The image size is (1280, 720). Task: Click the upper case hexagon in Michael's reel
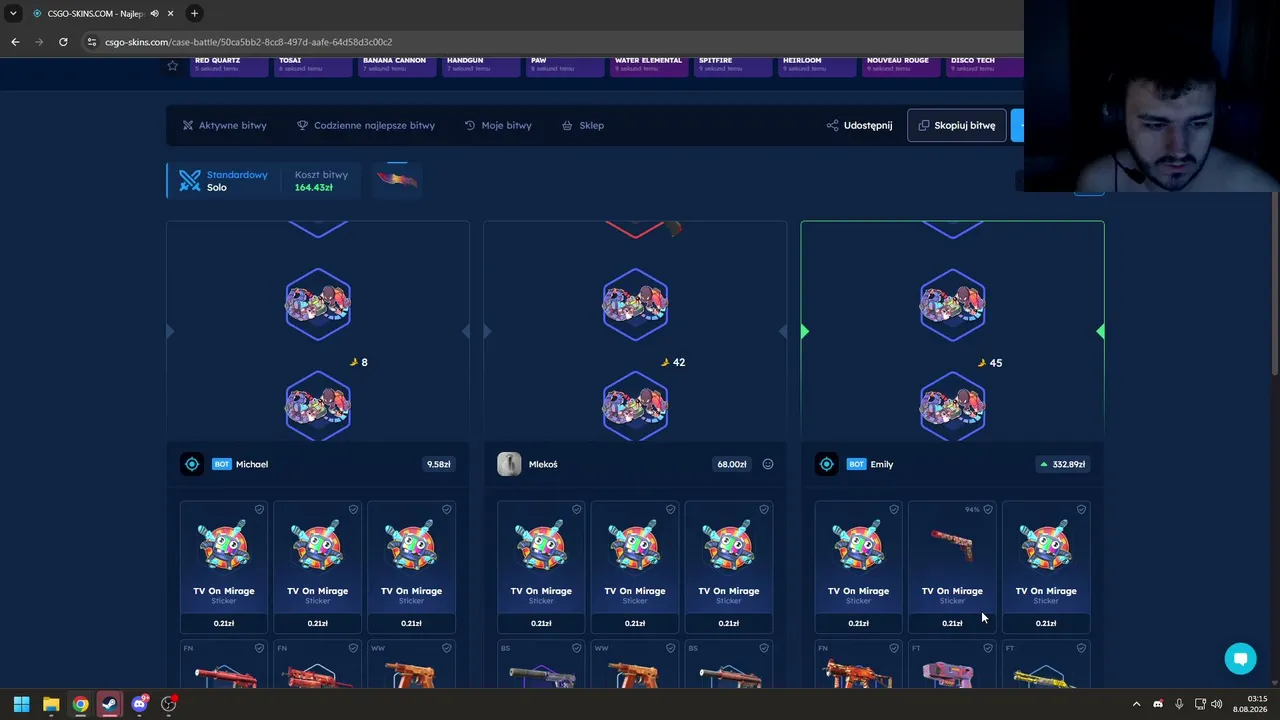(318, 303)
